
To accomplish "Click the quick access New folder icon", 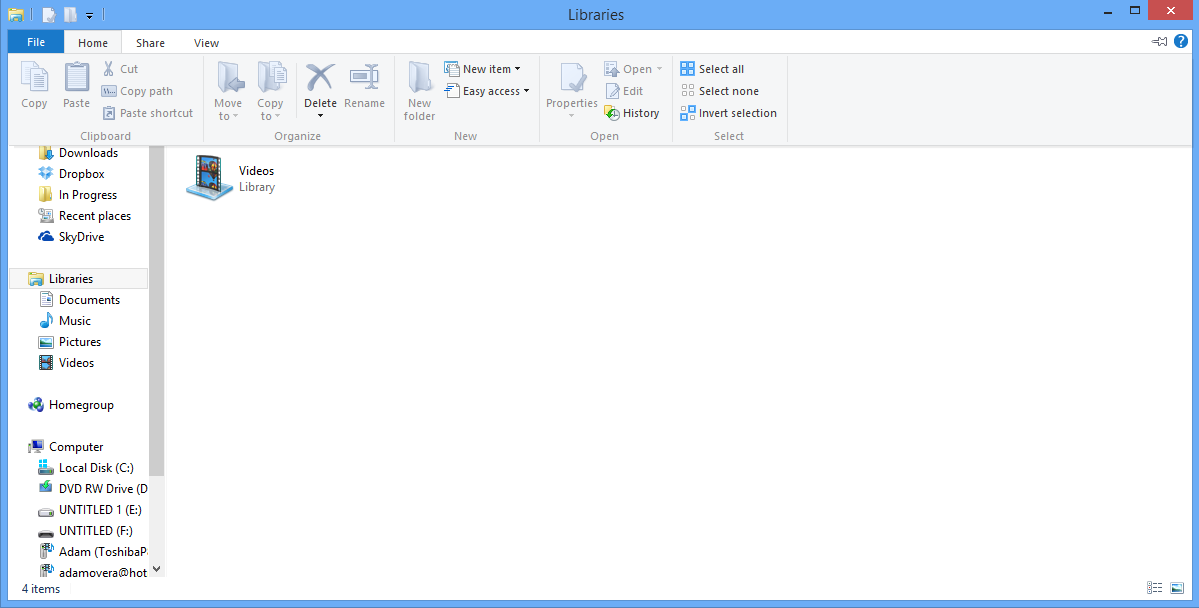I will (70, 15).
